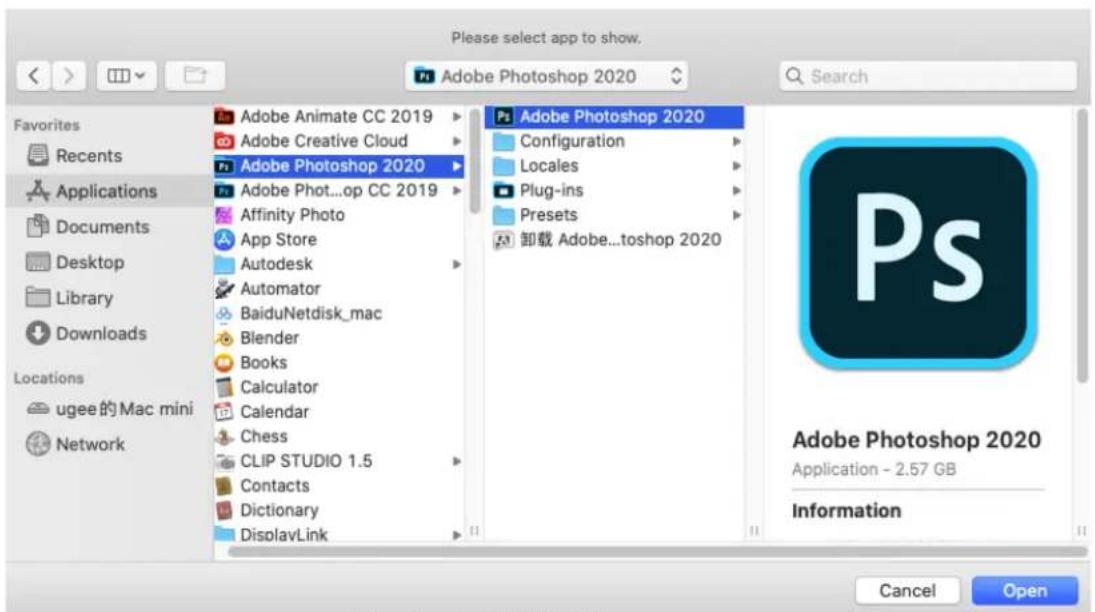This screenshot has width=1095, height=612.
Task: Expand Adobe Creative Cloud folder arrow
Action: [457, 141]
